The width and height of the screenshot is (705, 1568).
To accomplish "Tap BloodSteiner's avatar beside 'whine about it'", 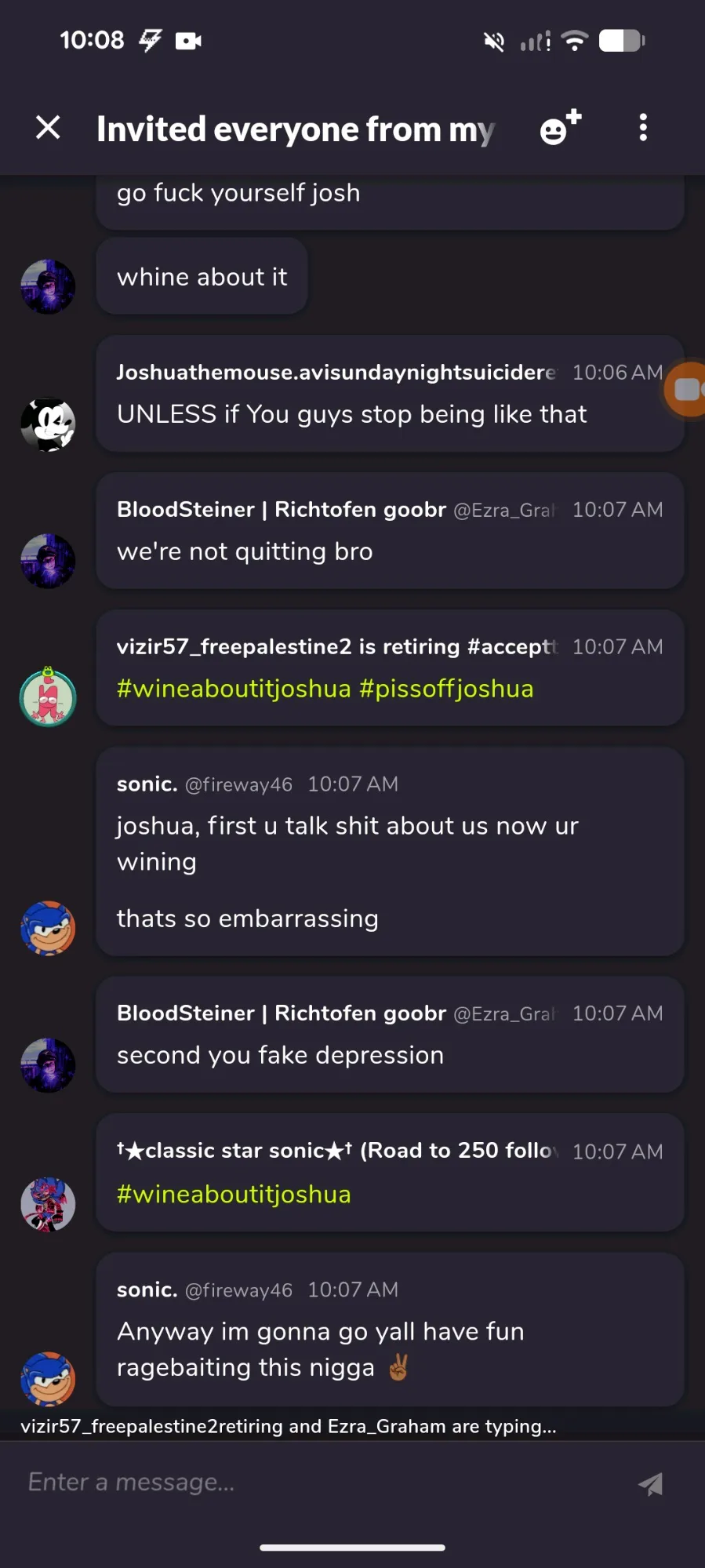I will pyautogui.click(x=48, y=286).
